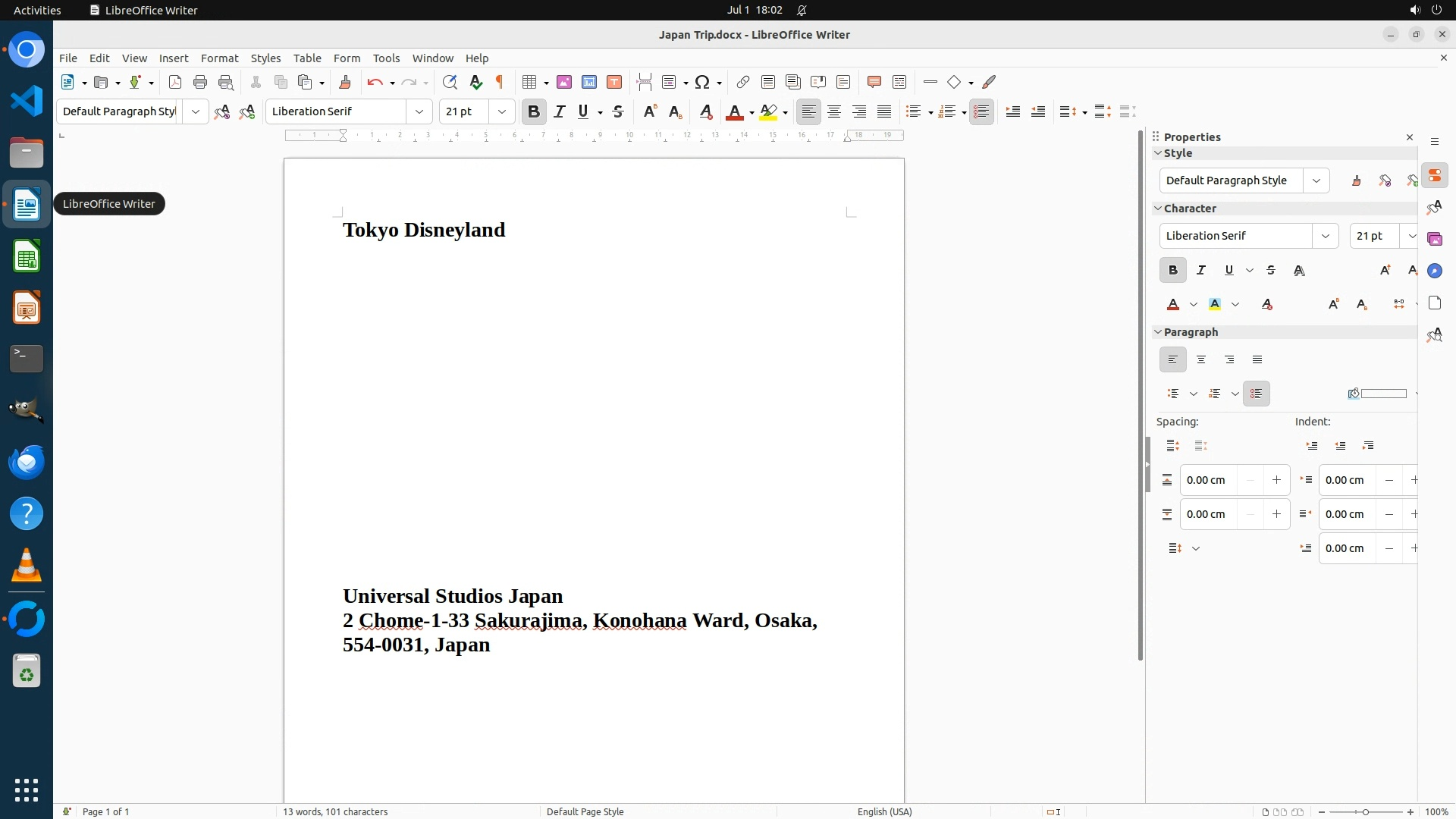The height and width of the screenshot is (819, 1456).
Task: Click Clone Formatting paintbrush icon
Action: (x=345, y=82)
